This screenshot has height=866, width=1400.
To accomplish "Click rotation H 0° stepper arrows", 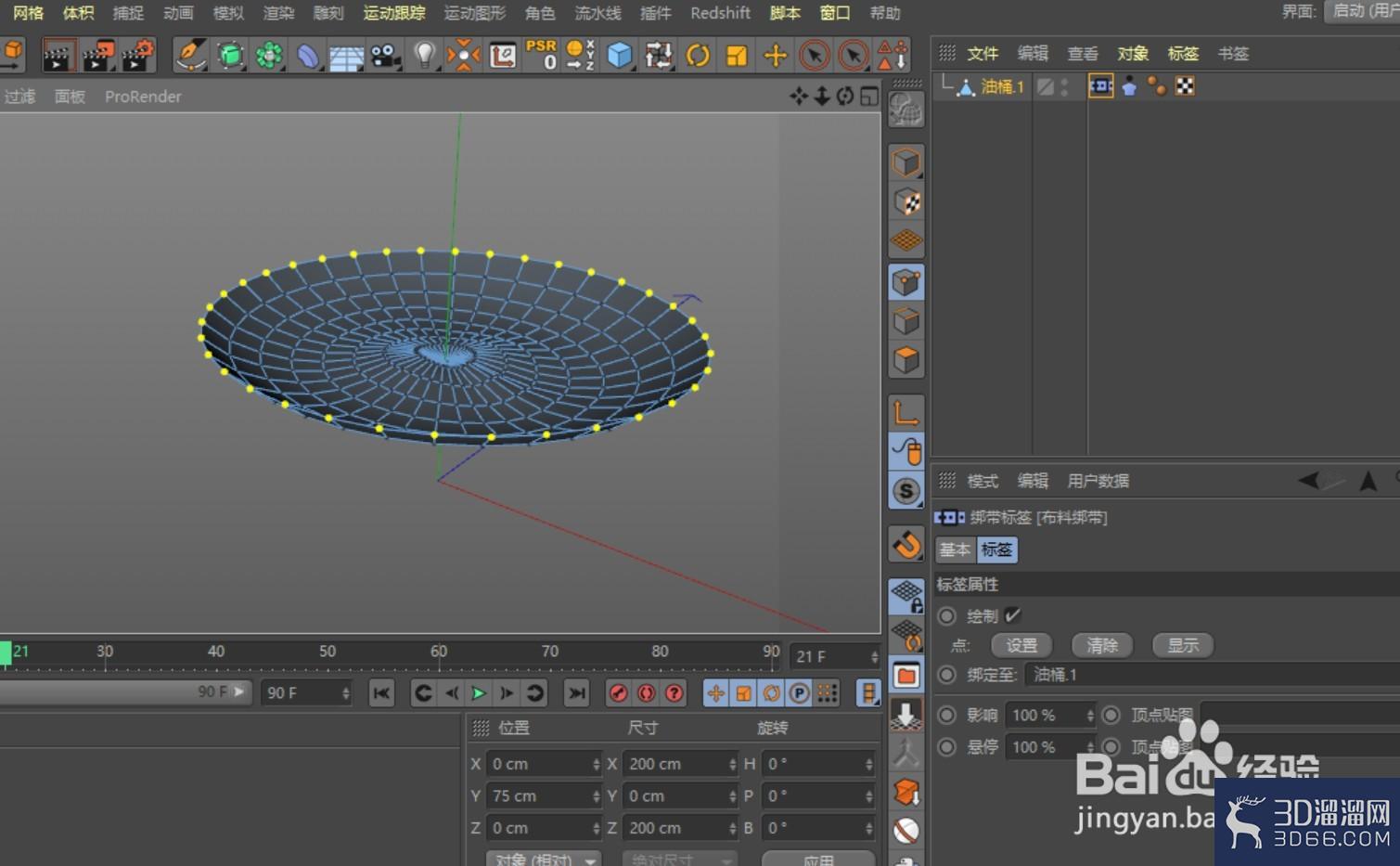I will 868,764.
